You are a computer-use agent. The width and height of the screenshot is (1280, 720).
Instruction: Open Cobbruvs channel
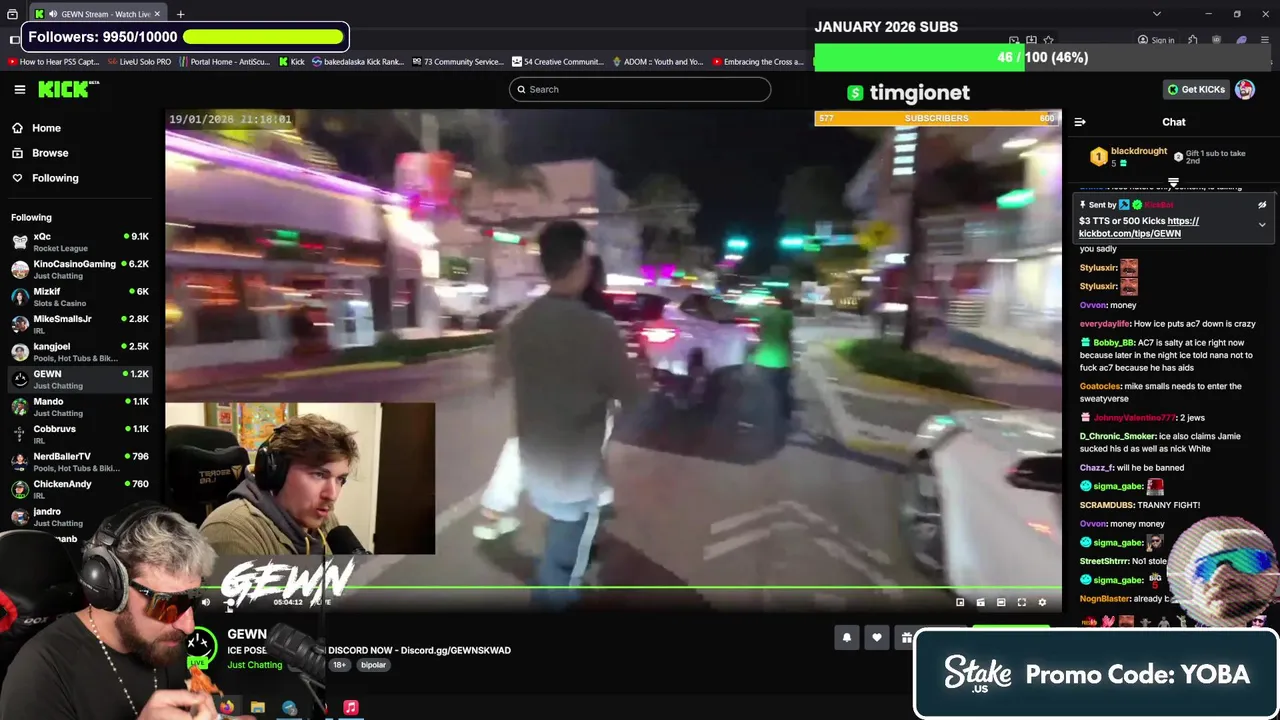pyautogui.click(x=80, y=434)
